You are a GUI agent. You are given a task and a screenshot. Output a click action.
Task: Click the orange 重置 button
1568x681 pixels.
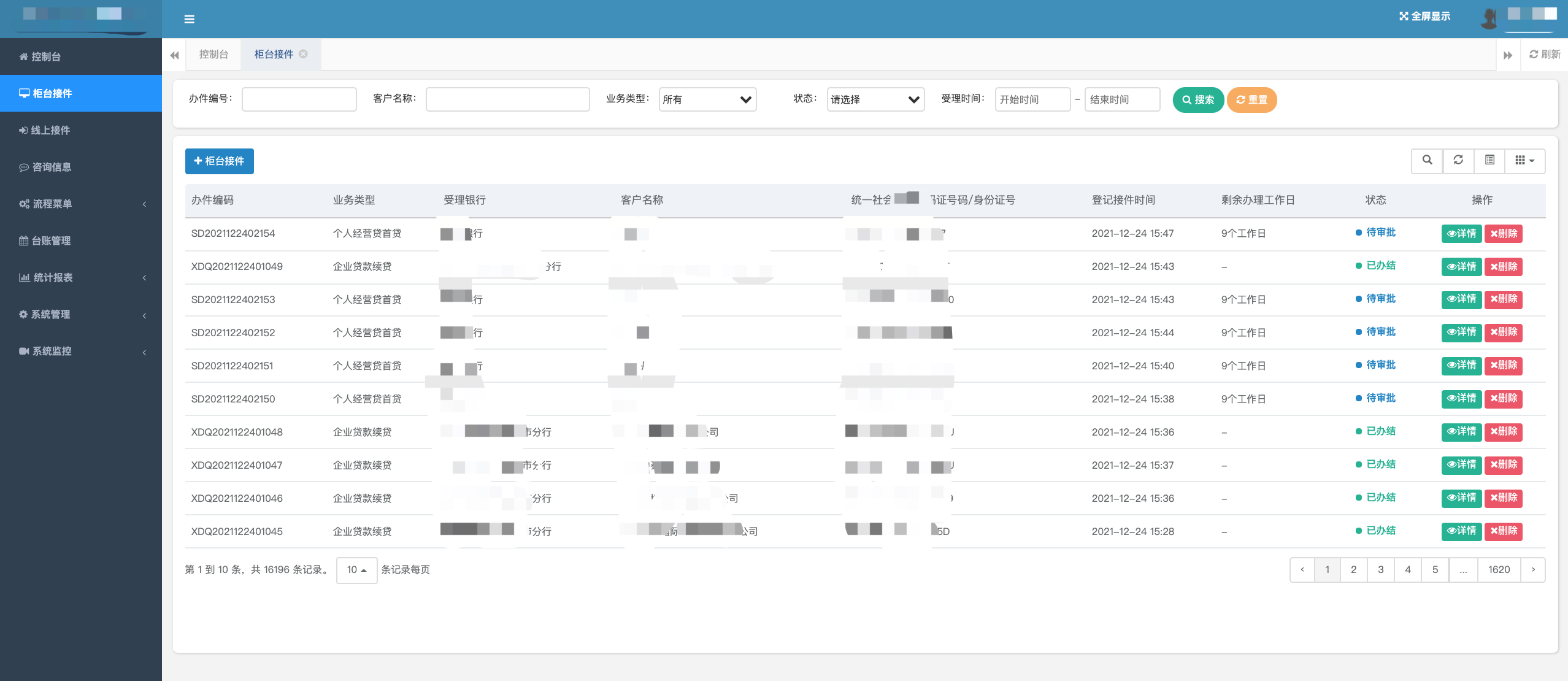coord(1251,100)
